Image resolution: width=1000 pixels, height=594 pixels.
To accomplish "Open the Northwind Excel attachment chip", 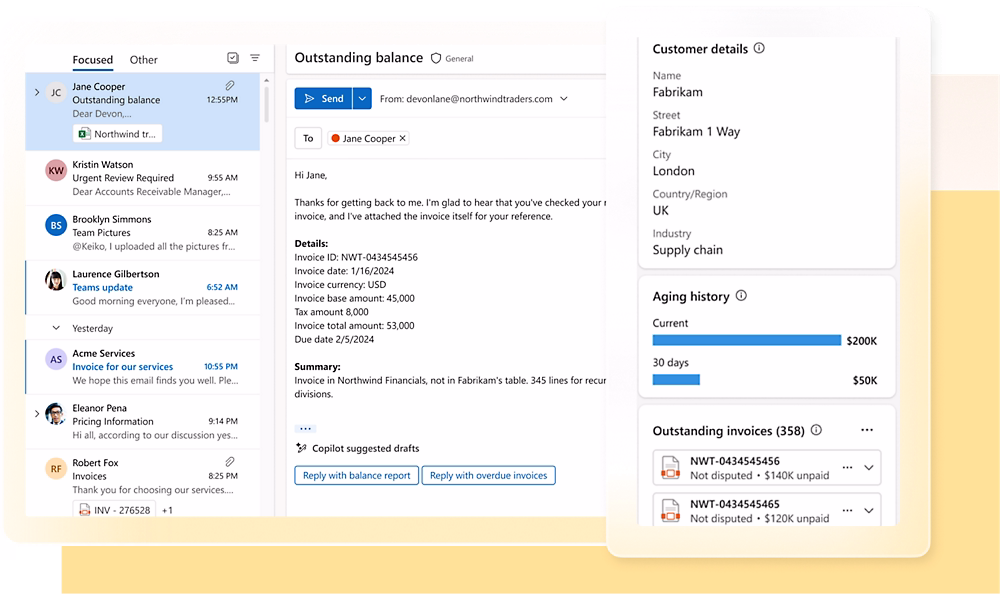I will point(118,134).
